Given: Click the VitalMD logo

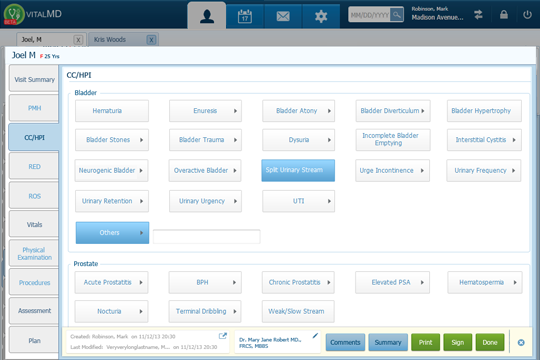Looking at the screenshot, I should 33,14.
